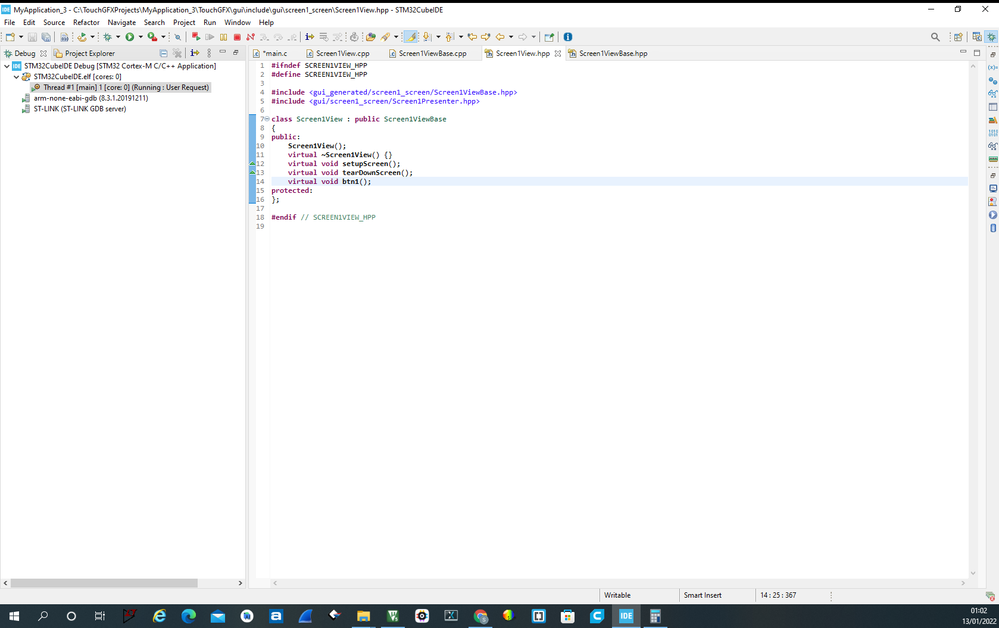Viewport: 999px width, 628px height.
Task: Click the Open Perspective icon
Action: pos(958,37)
